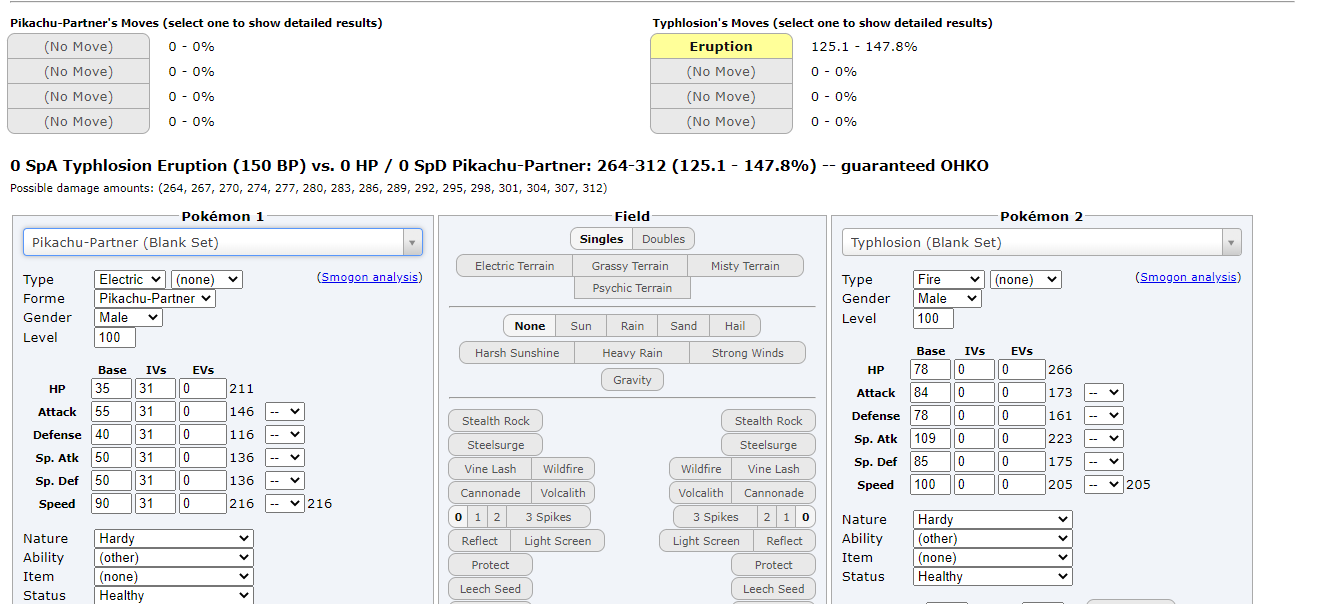Set weather to Heavy Rain
This screenshot has width=1320, height=604.
coord(632,353)
